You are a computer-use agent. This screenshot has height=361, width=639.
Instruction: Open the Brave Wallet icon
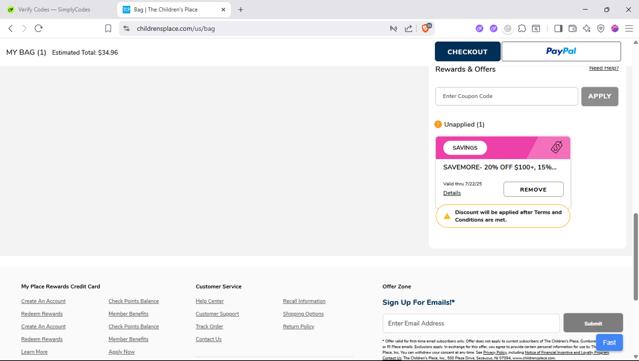(x=573, y=28)
